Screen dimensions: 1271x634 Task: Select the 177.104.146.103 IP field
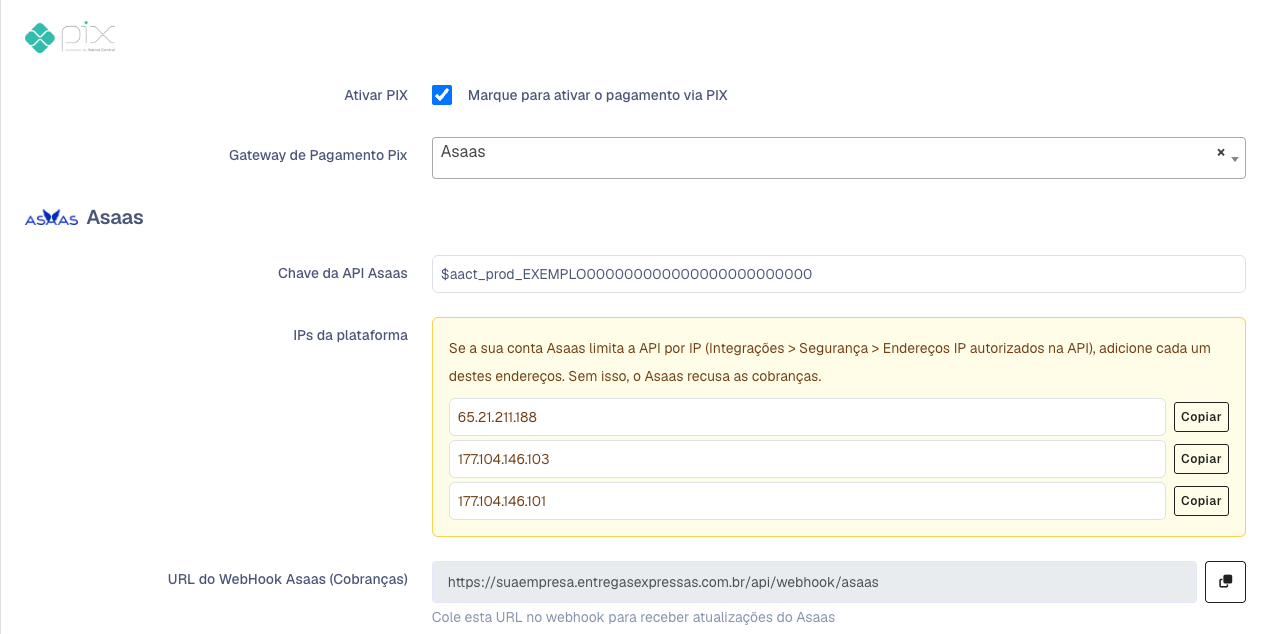pos(807,459)
